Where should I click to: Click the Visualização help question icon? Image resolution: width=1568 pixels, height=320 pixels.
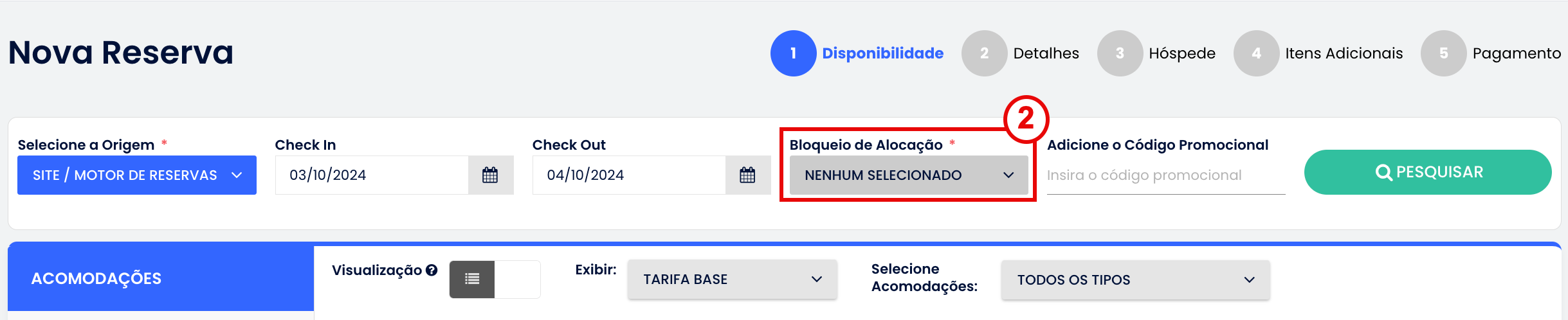tap(432, 271)
